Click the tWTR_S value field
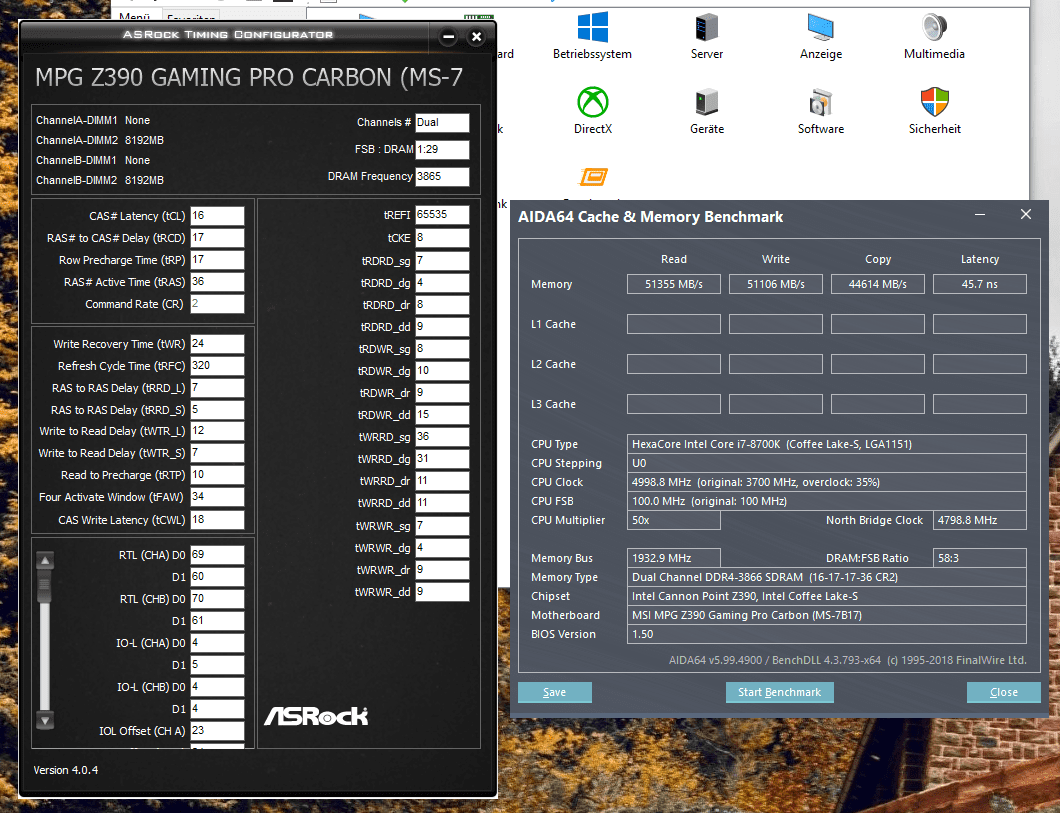The image size is (1060, 813). point(217,453)
